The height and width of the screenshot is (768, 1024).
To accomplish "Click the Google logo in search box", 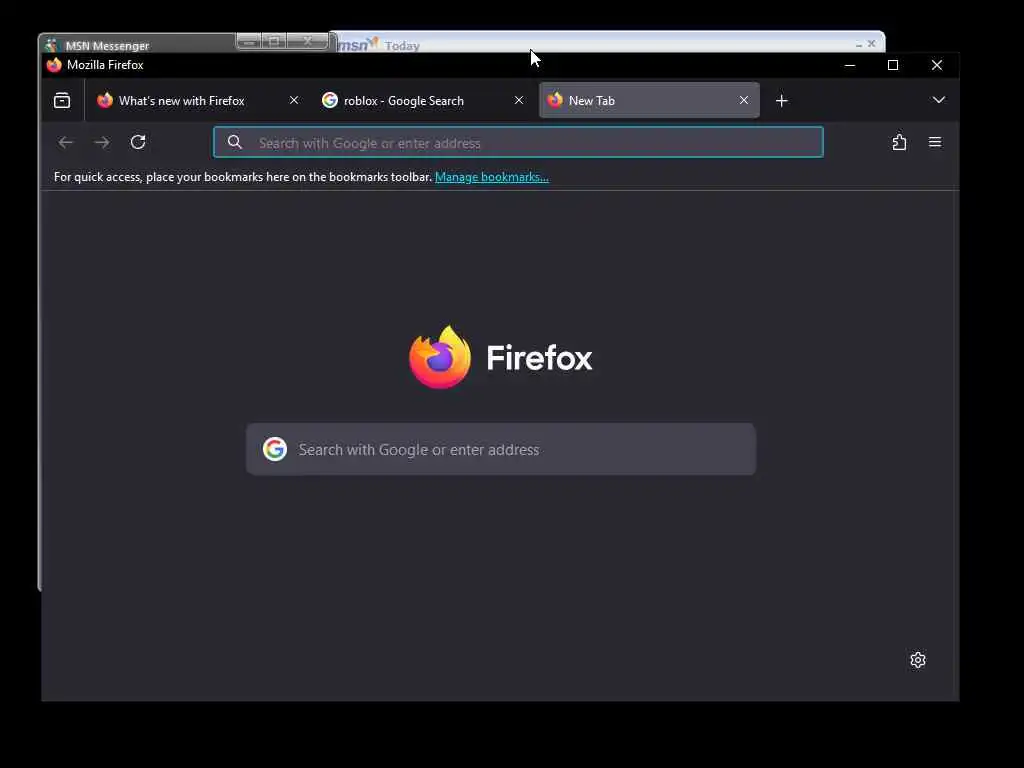I will [x=275, y=449].
